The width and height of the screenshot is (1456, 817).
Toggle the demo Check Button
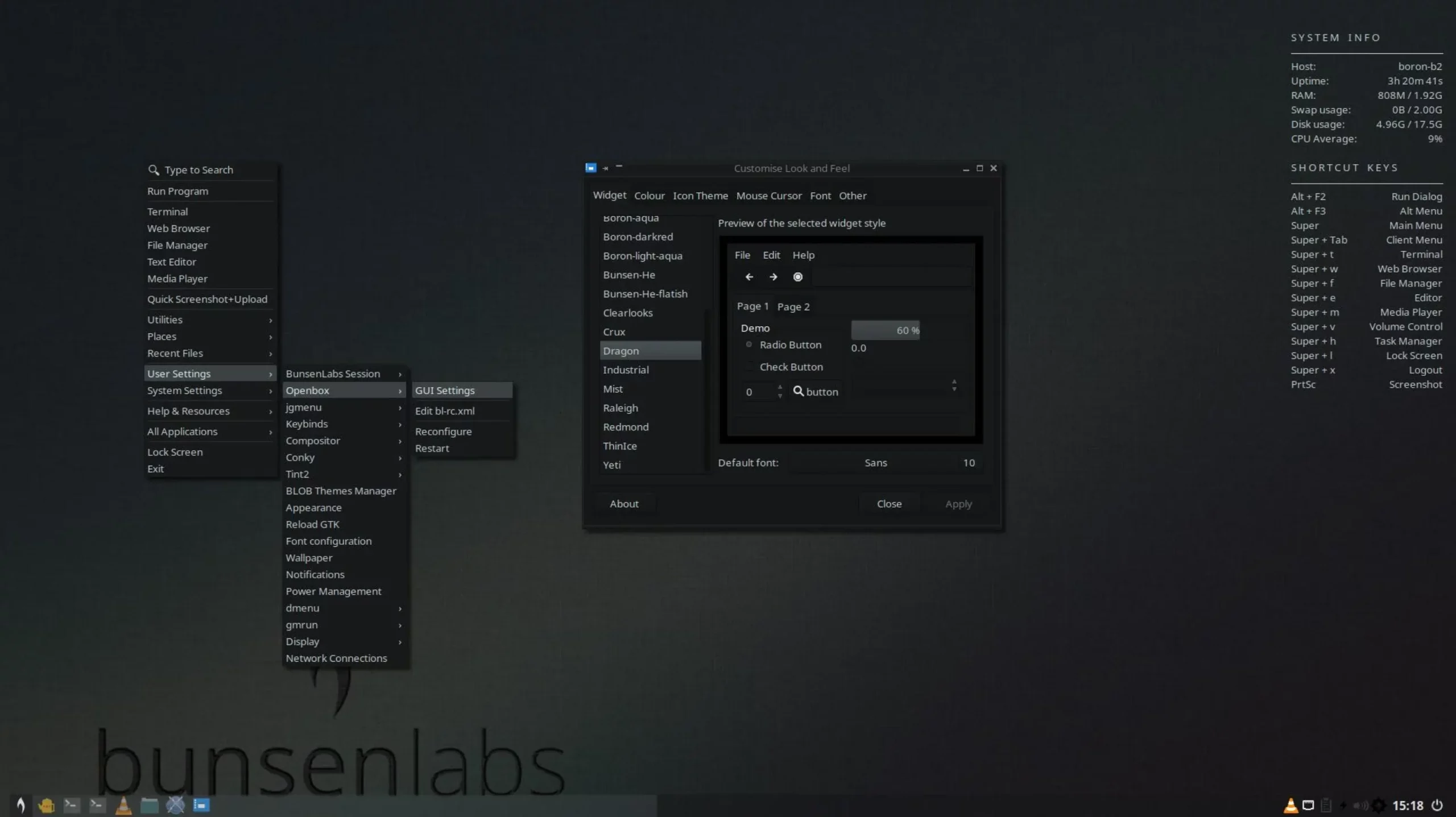tap(750, 367)
